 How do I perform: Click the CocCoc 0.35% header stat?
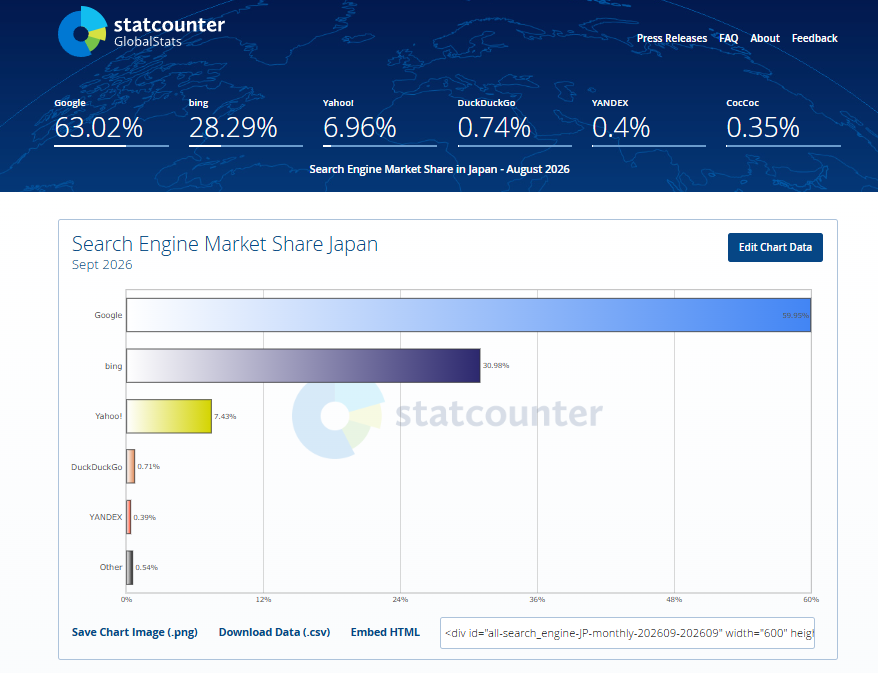pyautogui.click(x=783, y=122)
